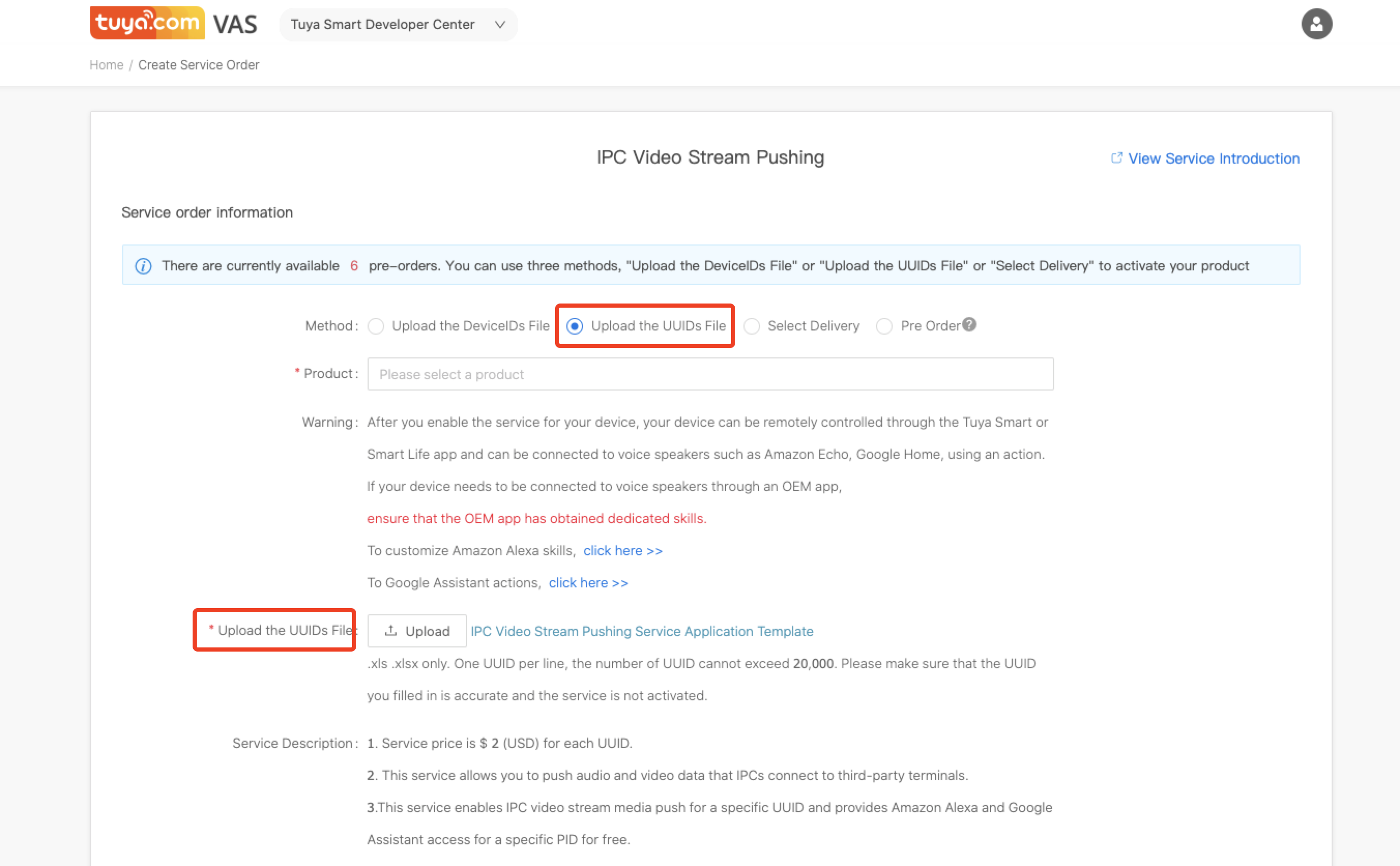The image size is (1400, 866).
Task: Click the Pre Order help question icon
Action: (x=969, y=324)
